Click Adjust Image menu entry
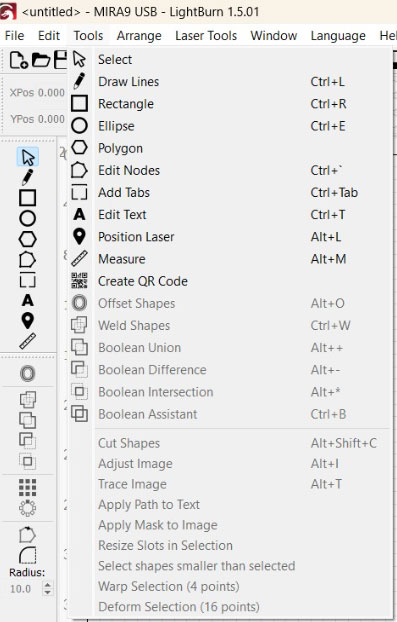Screen dimensions: 397x622 pyautogui.click(x=229, y=464)
